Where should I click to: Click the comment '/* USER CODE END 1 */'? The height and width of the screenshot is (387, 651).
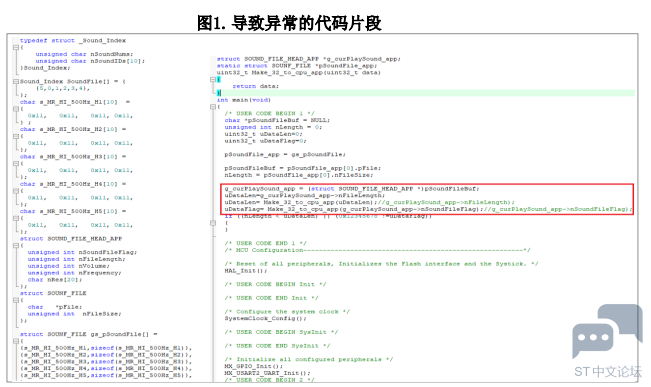(266, 243)
